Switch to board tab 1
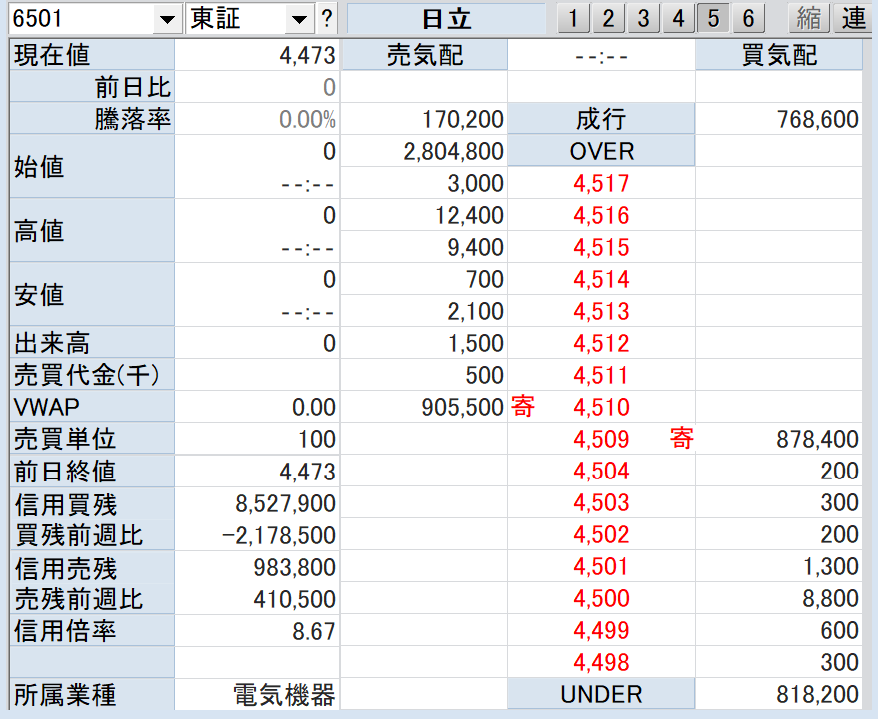878x719 pixels. [x=573, y=18]
